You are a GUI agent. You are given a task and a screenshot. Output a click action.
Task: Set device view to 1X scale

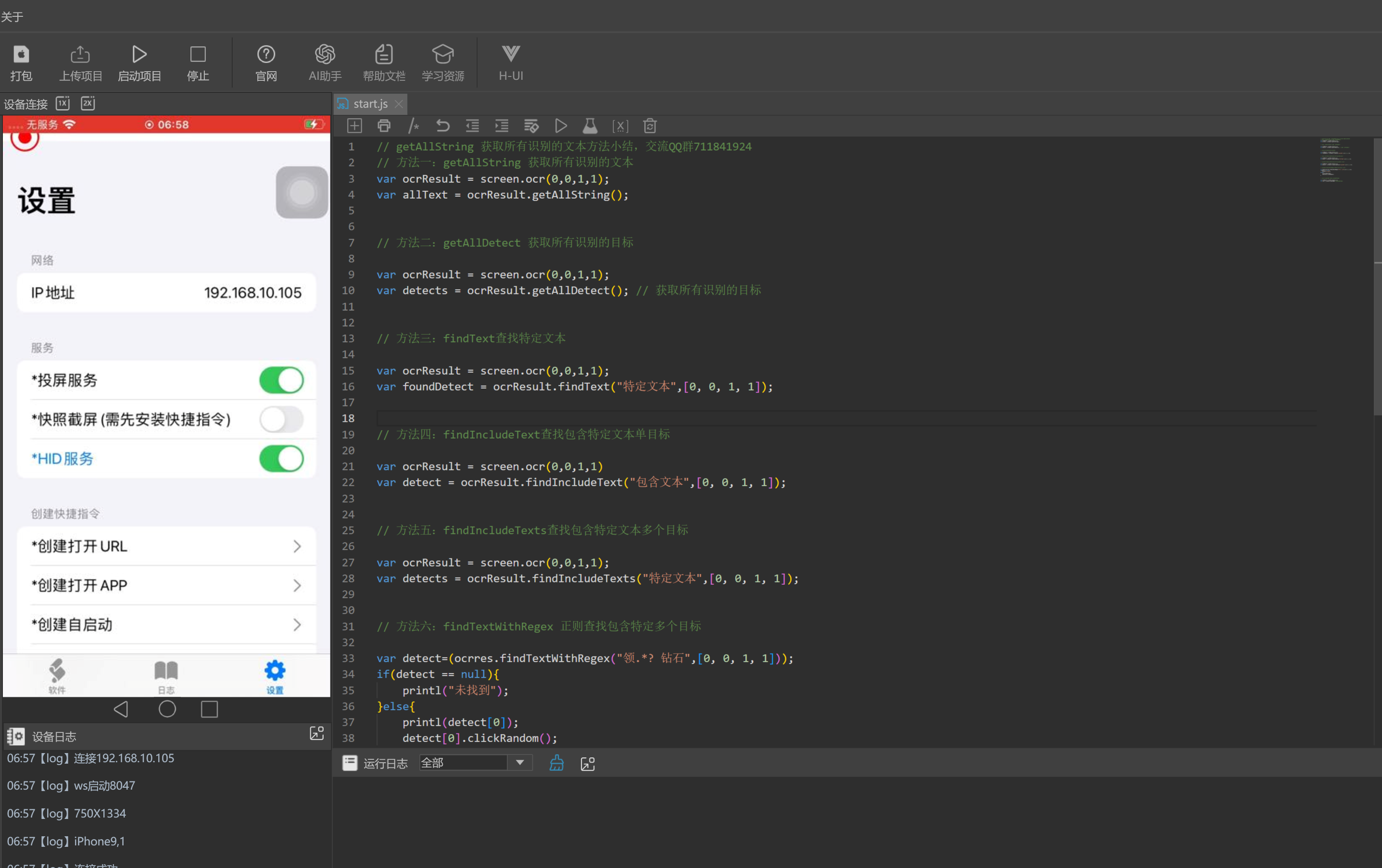tap(63, 103)
